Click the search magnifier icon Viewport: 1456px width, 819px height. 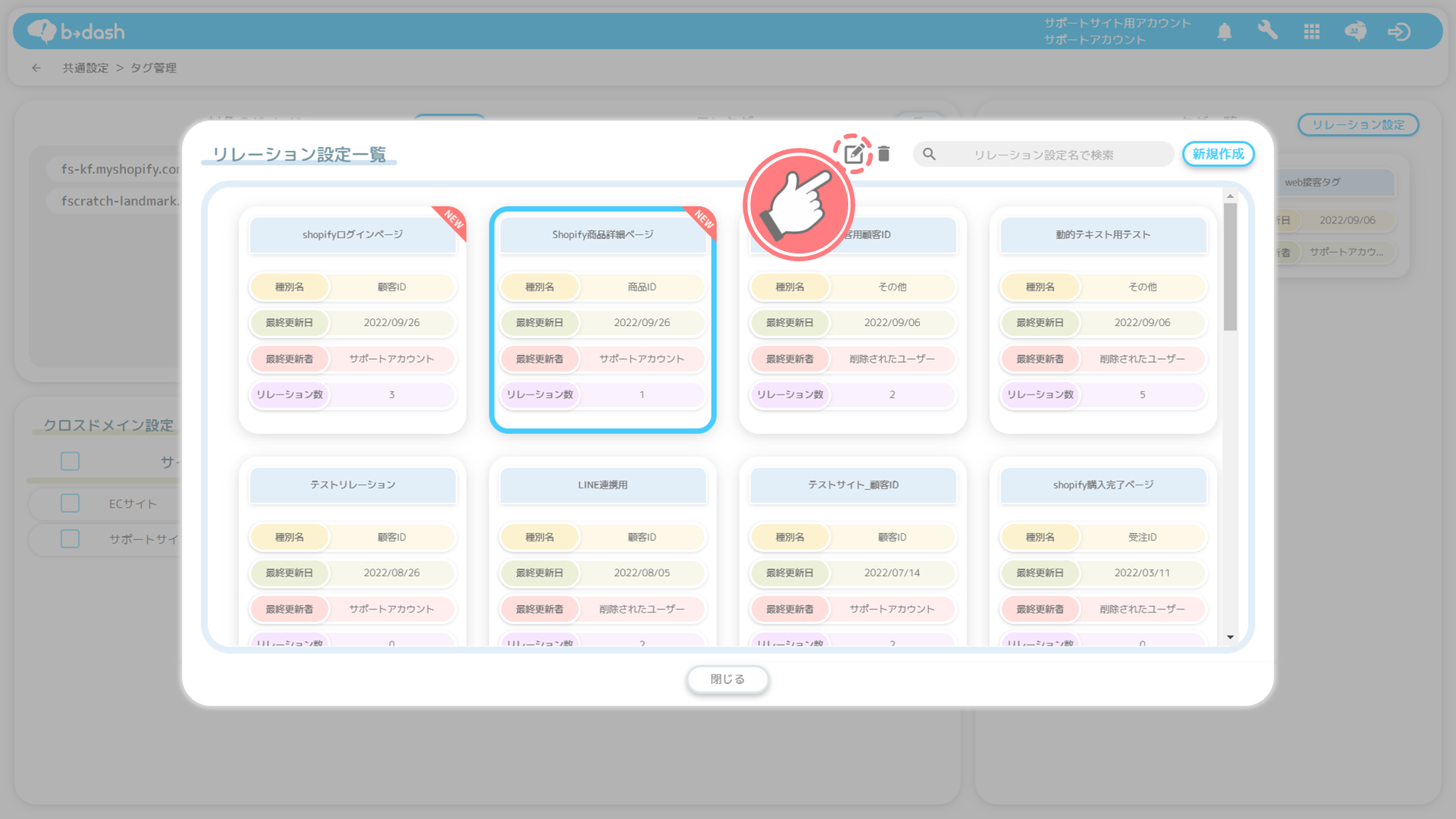pyautogui.click(x=930, y=154)
